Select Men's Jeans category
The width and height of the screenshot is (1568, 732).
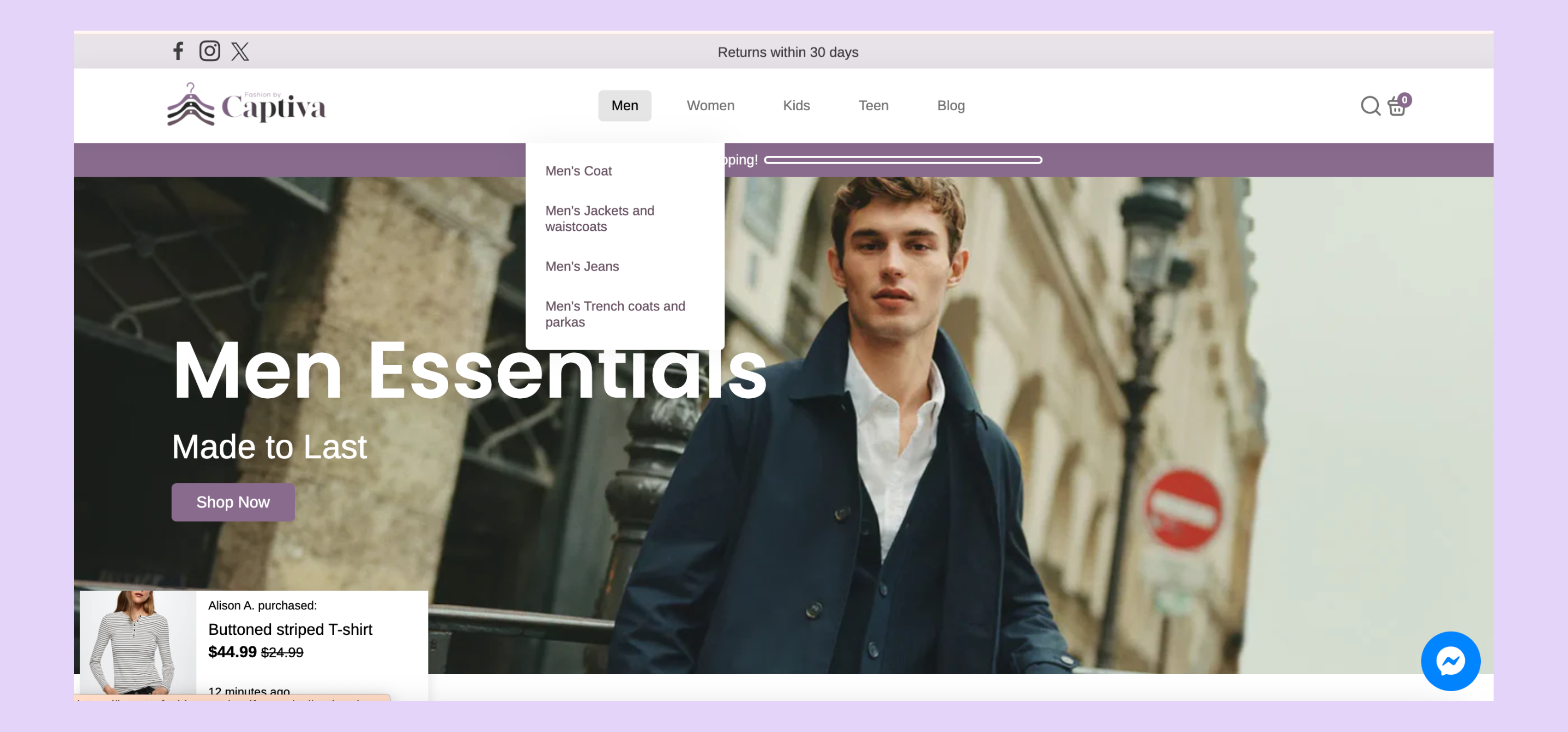pos(581,267)
